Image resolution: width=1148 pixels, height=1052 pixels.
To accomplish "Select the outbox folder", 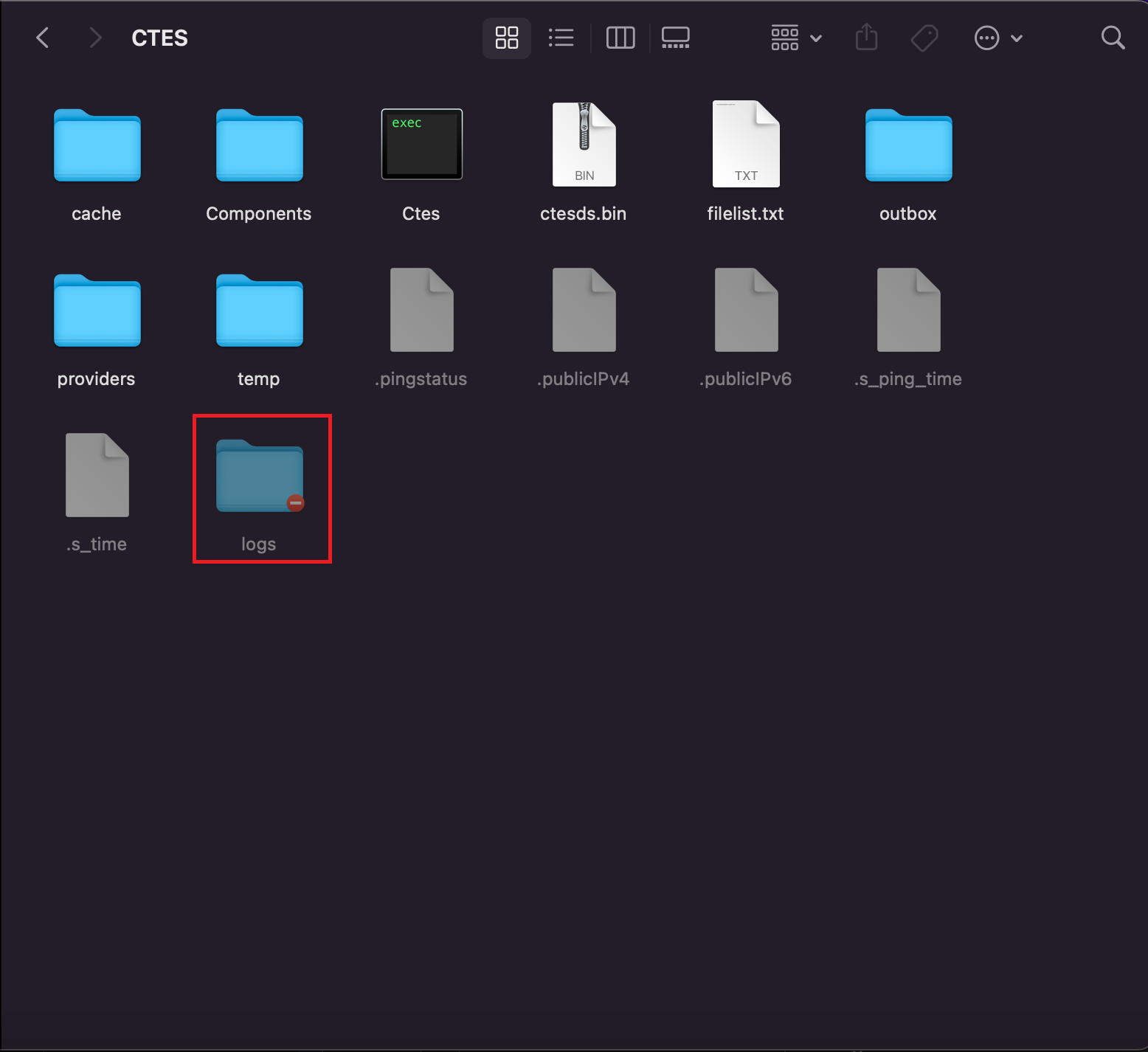I will [x=908, y=145].
